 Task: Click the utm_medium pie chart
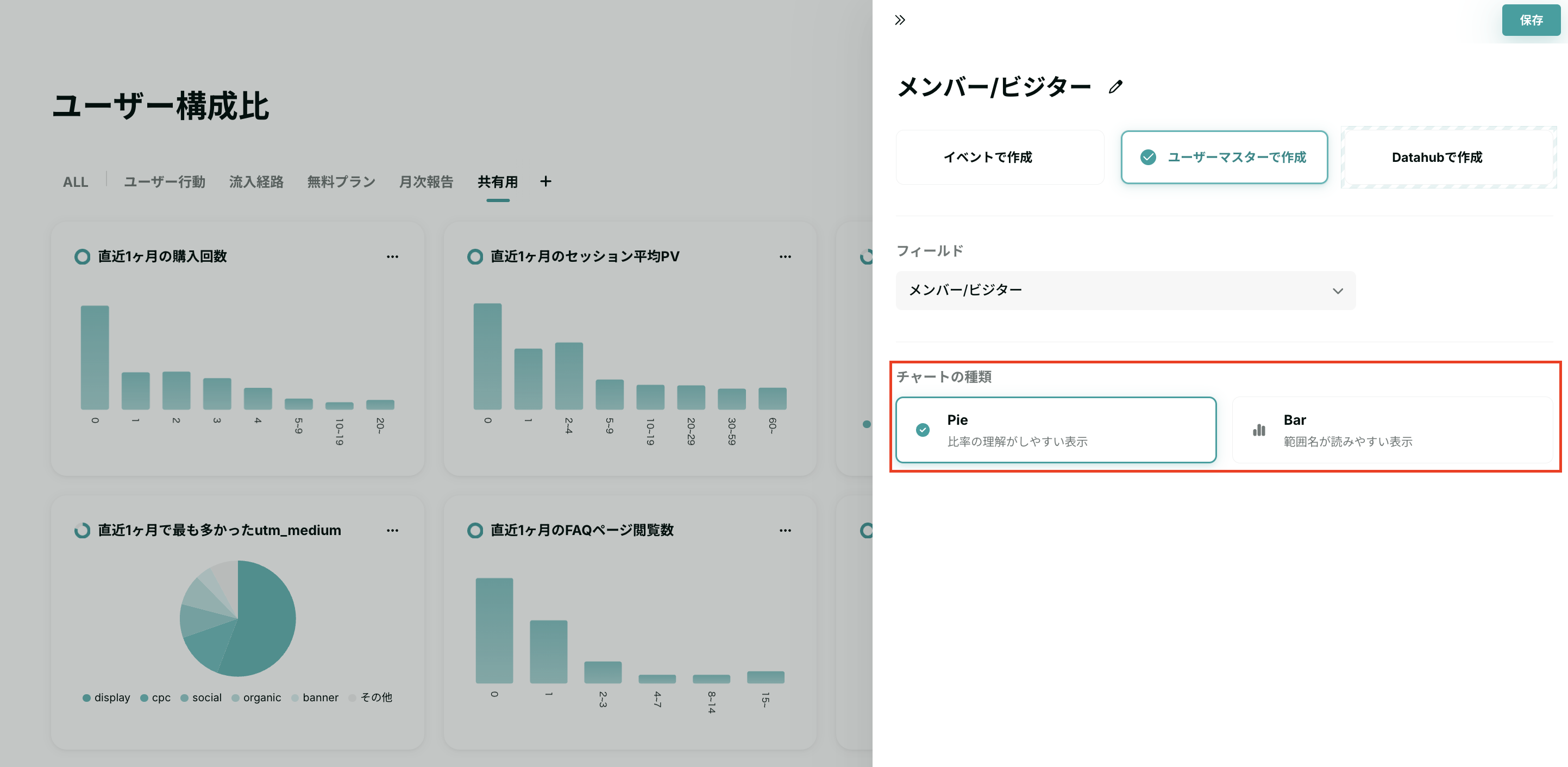237,618
